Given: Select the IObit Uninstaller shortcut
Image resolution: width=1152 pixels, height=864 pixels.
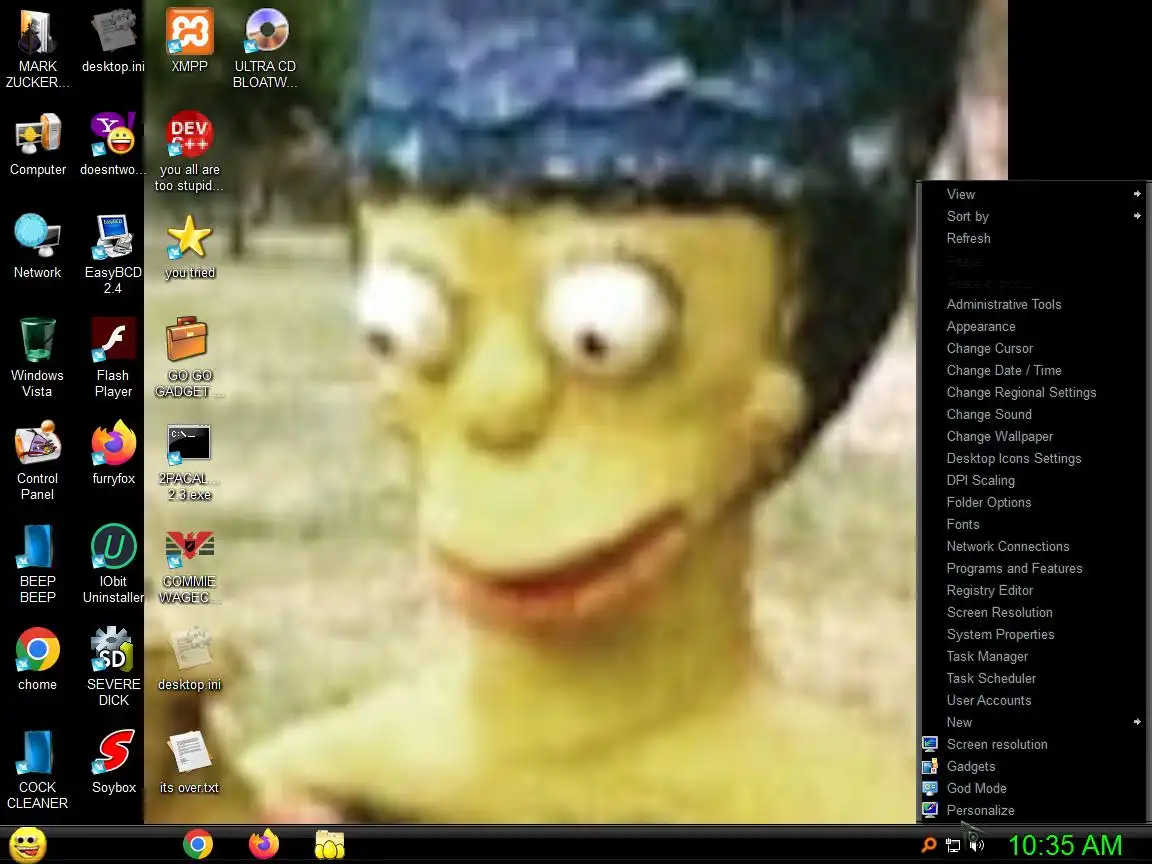Looking at the screenshot, I should point(113,564).
